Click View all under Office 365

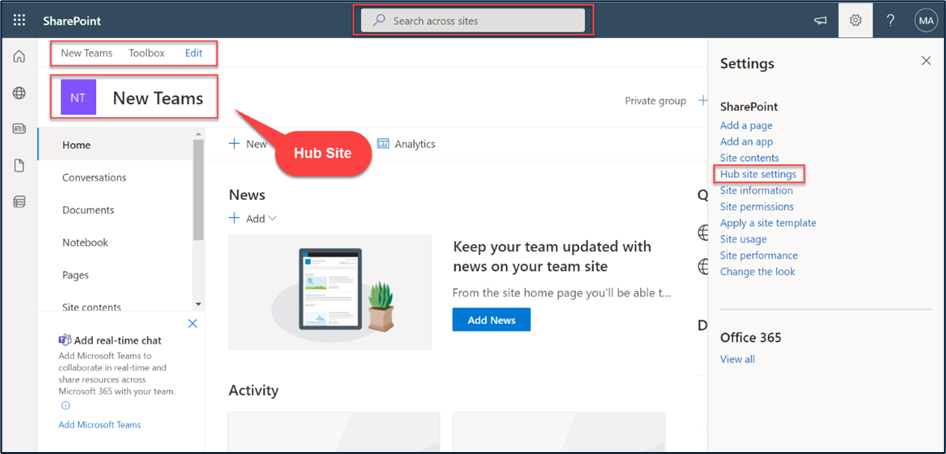point(737,359)
